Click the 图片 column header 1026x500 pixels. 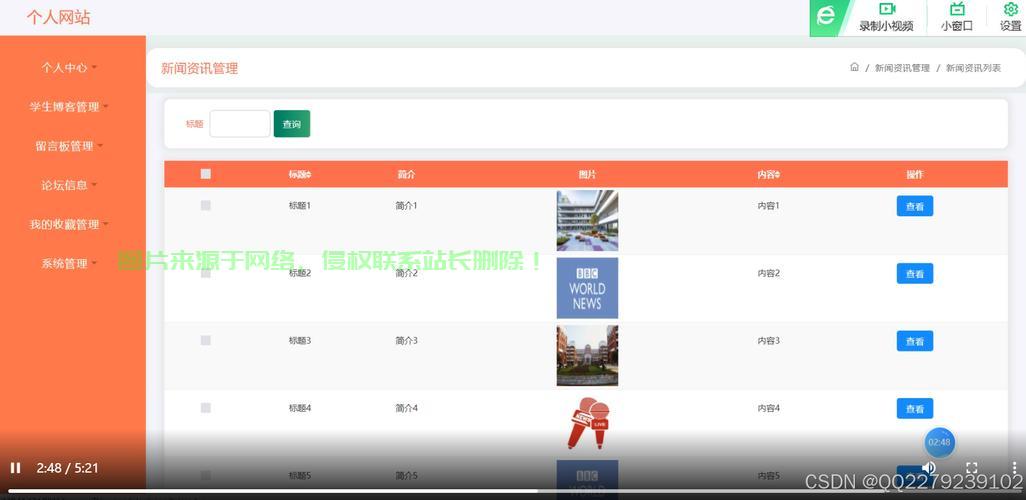tap(588, 175)
